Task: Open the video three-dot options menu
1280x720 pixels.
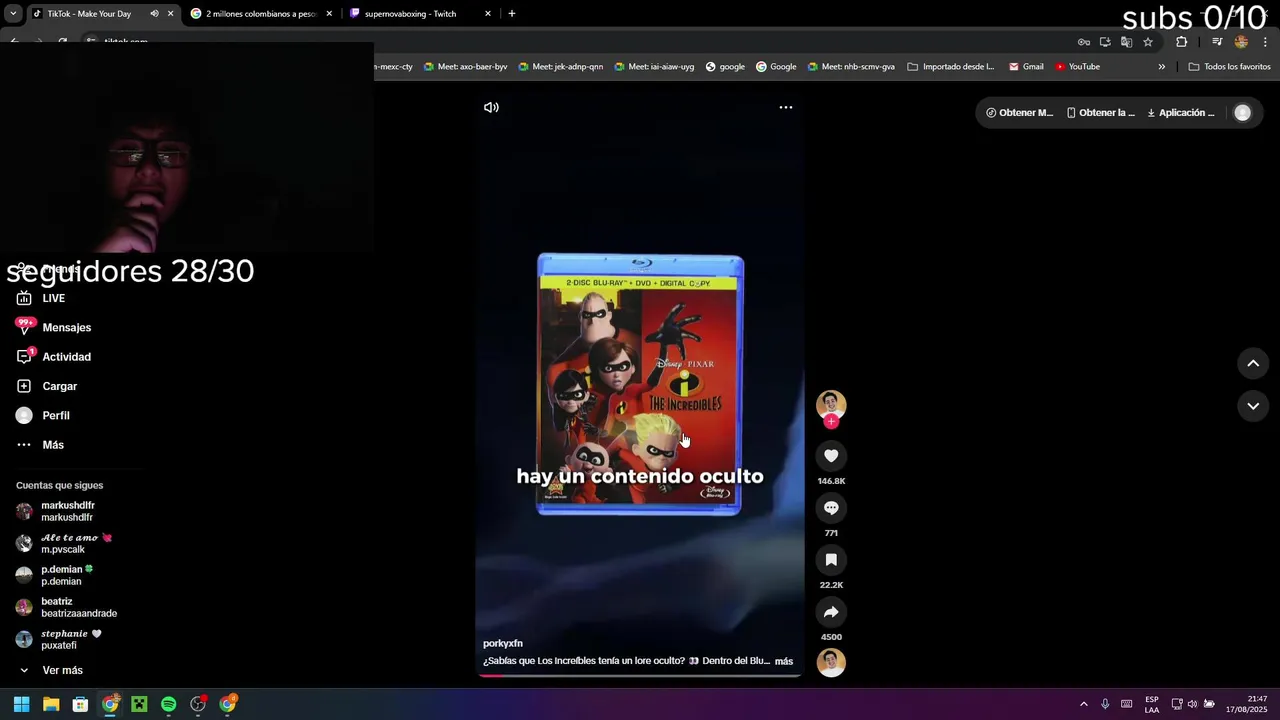Action: click(786, 107)
